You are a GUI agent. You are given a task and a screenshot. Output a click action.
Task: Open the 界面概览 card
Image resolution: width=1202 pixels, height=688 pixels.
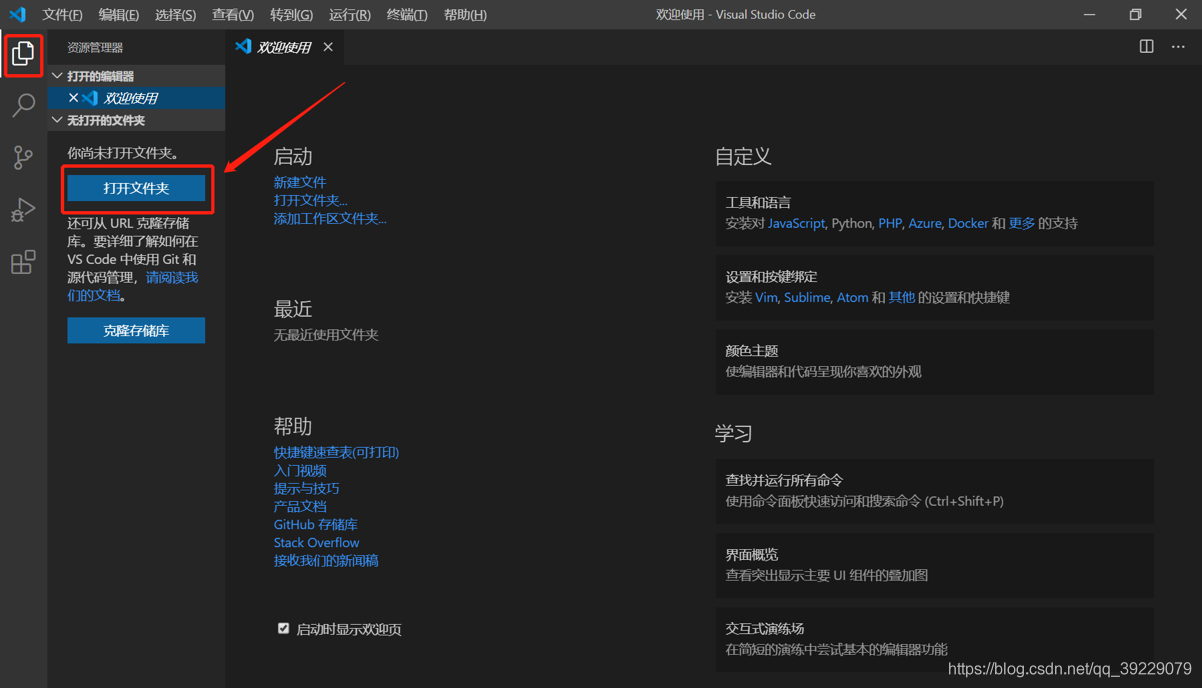tap(934, 565)
